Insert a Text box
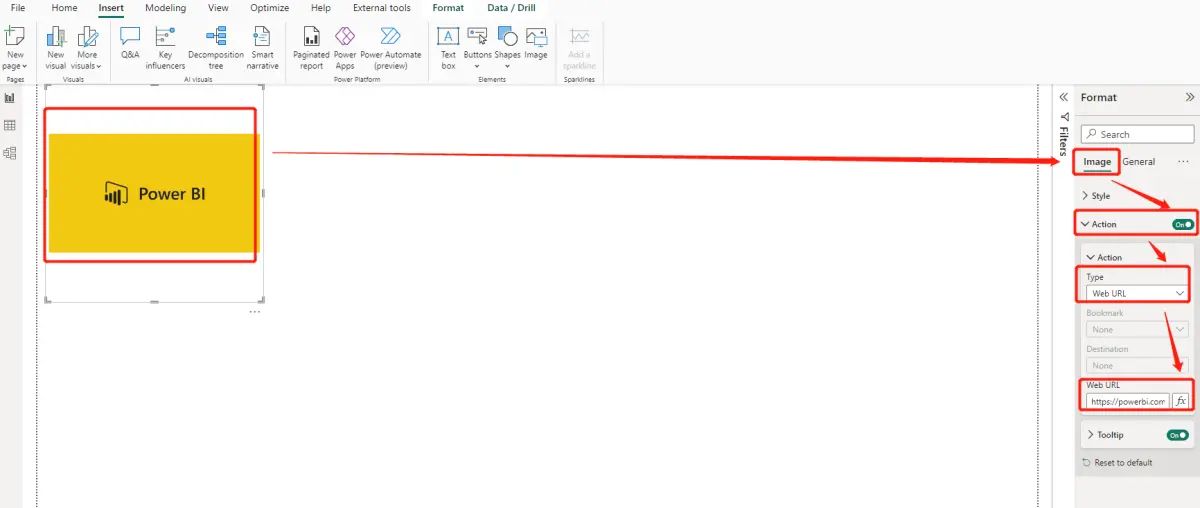Screen dimensions: 1200x508 [448, 47]
